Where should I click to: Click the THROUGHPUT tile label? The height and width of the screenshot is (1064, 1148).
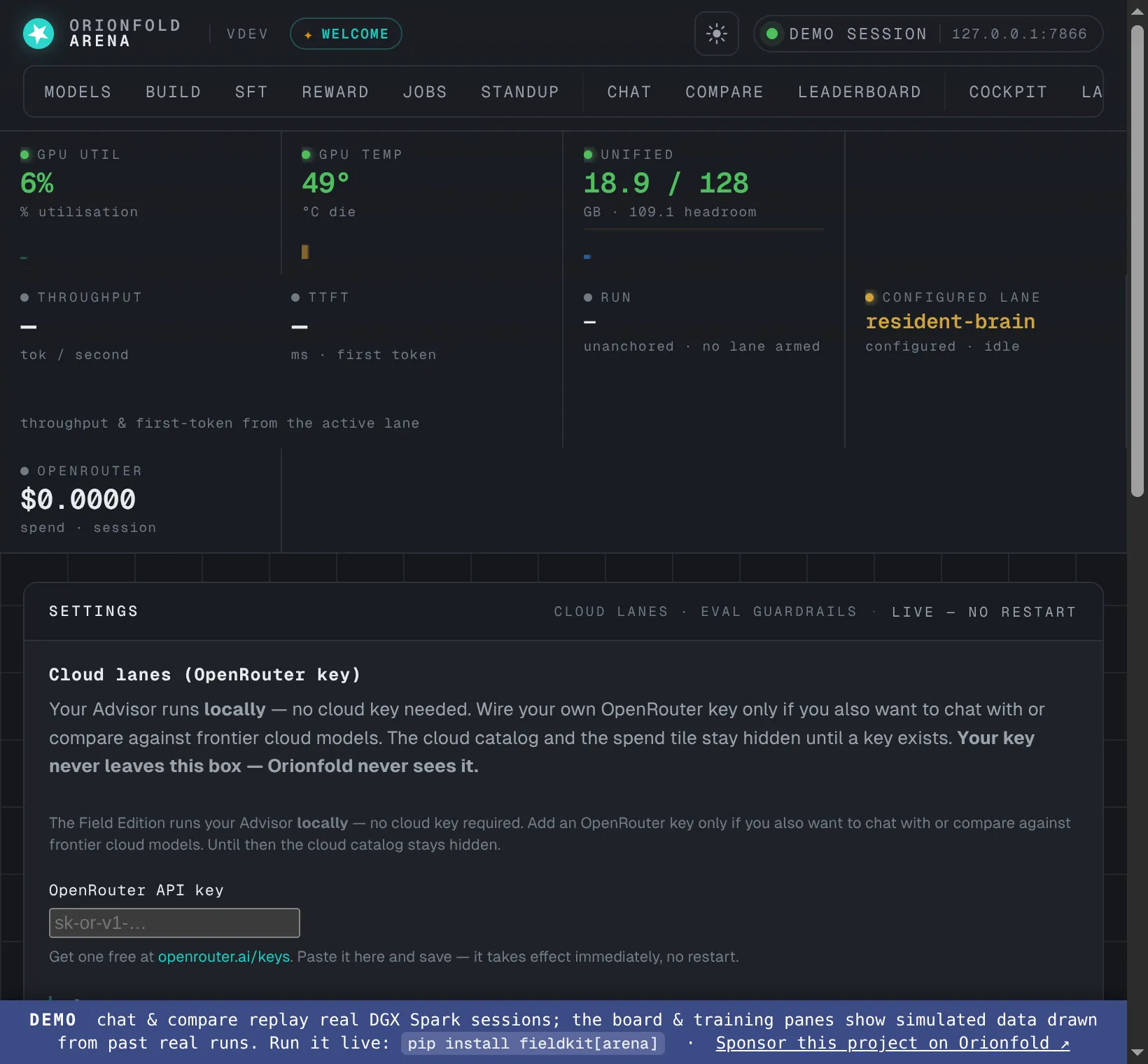[90, 297]
